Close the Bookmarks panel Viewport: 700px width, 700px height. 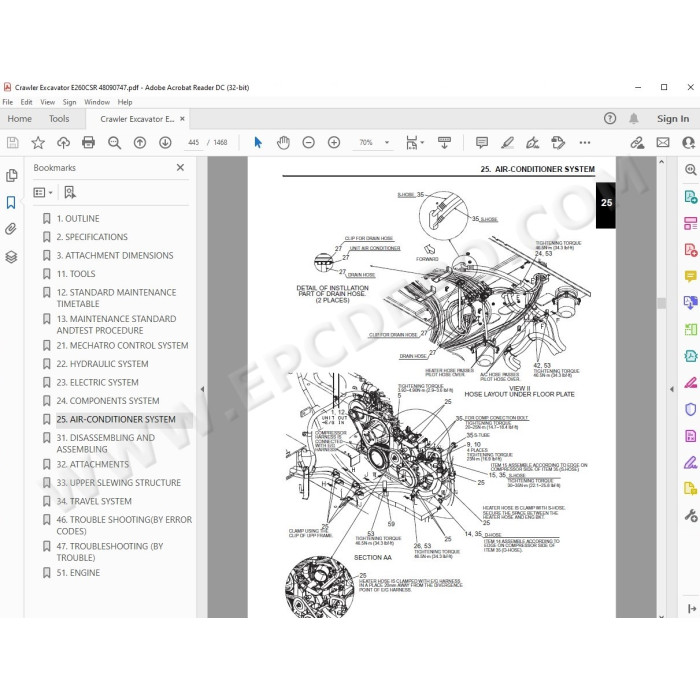(180, 167)
